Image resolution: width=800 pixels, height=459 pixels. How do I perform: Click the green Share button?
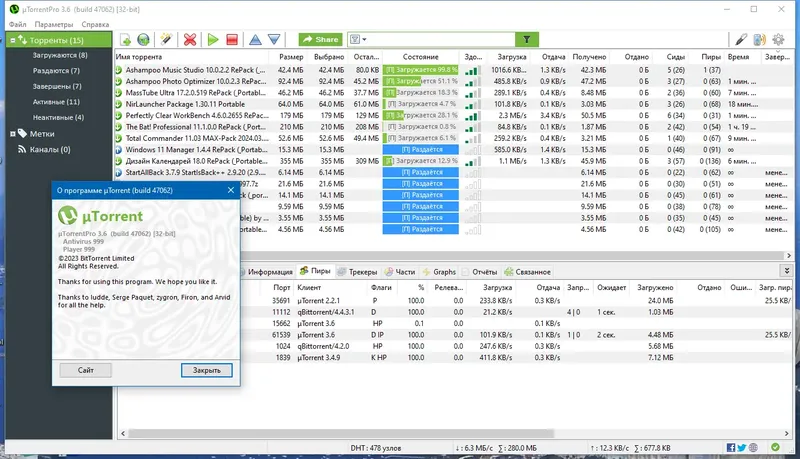pyautogui.click(x=320, y=39)
